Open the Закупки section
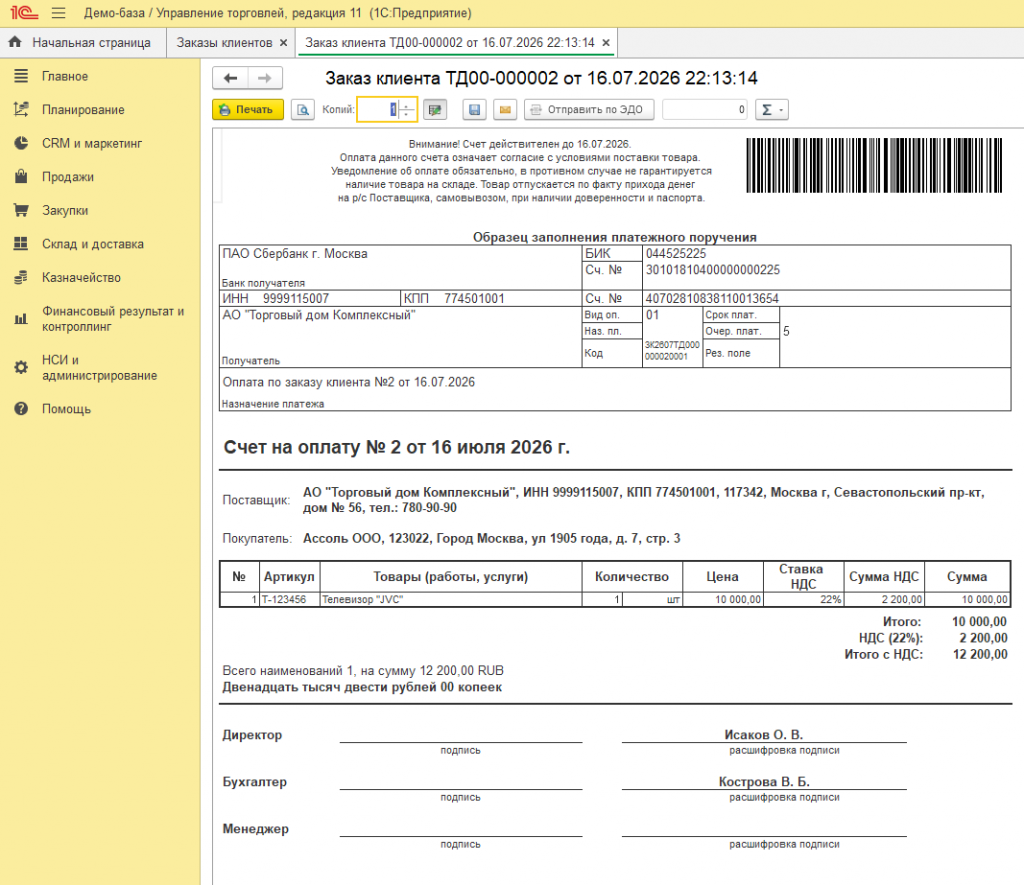The width and height of the screenshot is (1024, 885). coord(65,210)
